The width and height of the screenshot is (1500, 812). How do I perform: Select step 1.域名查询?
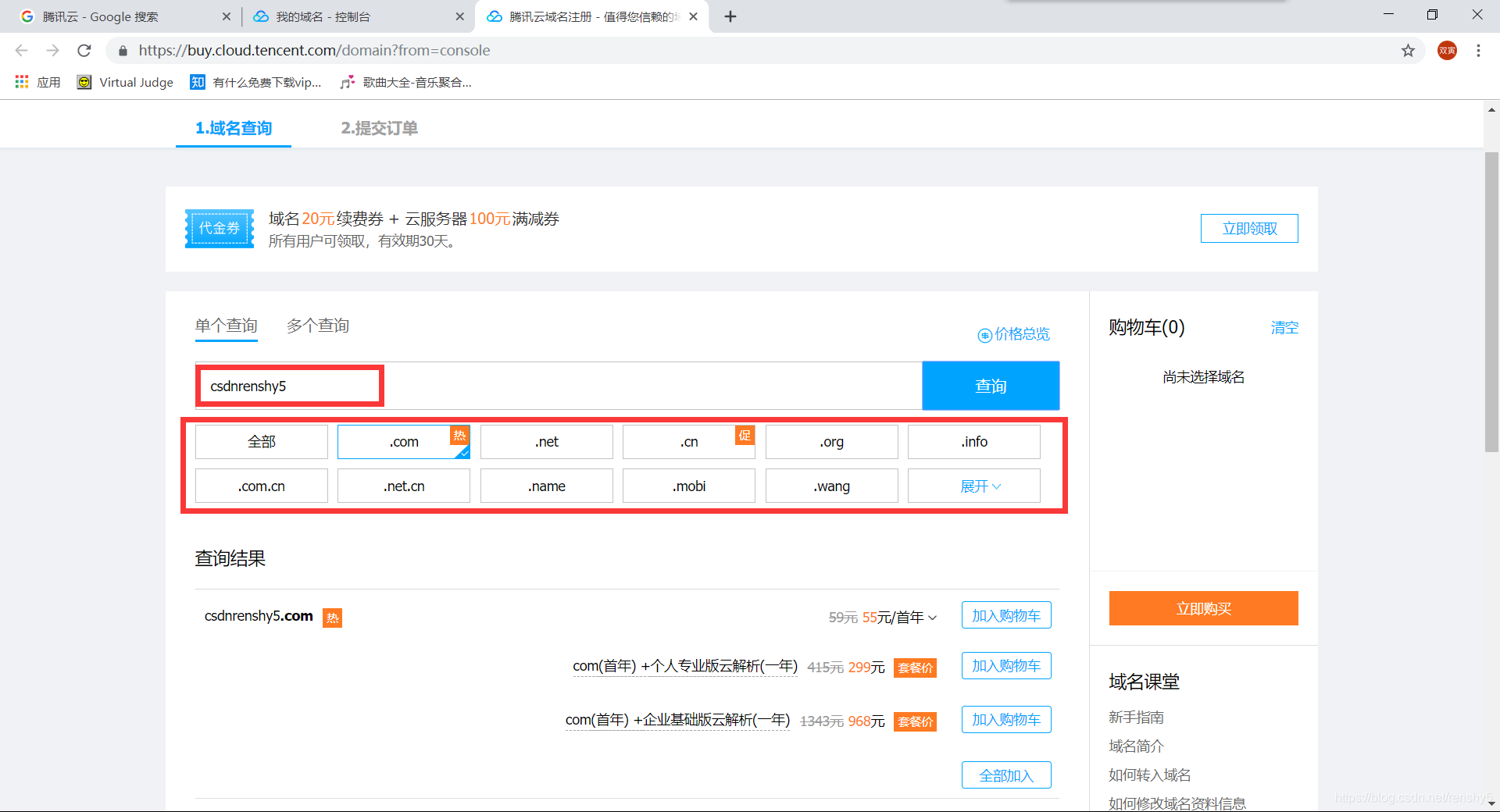click(x=234, y=128)
